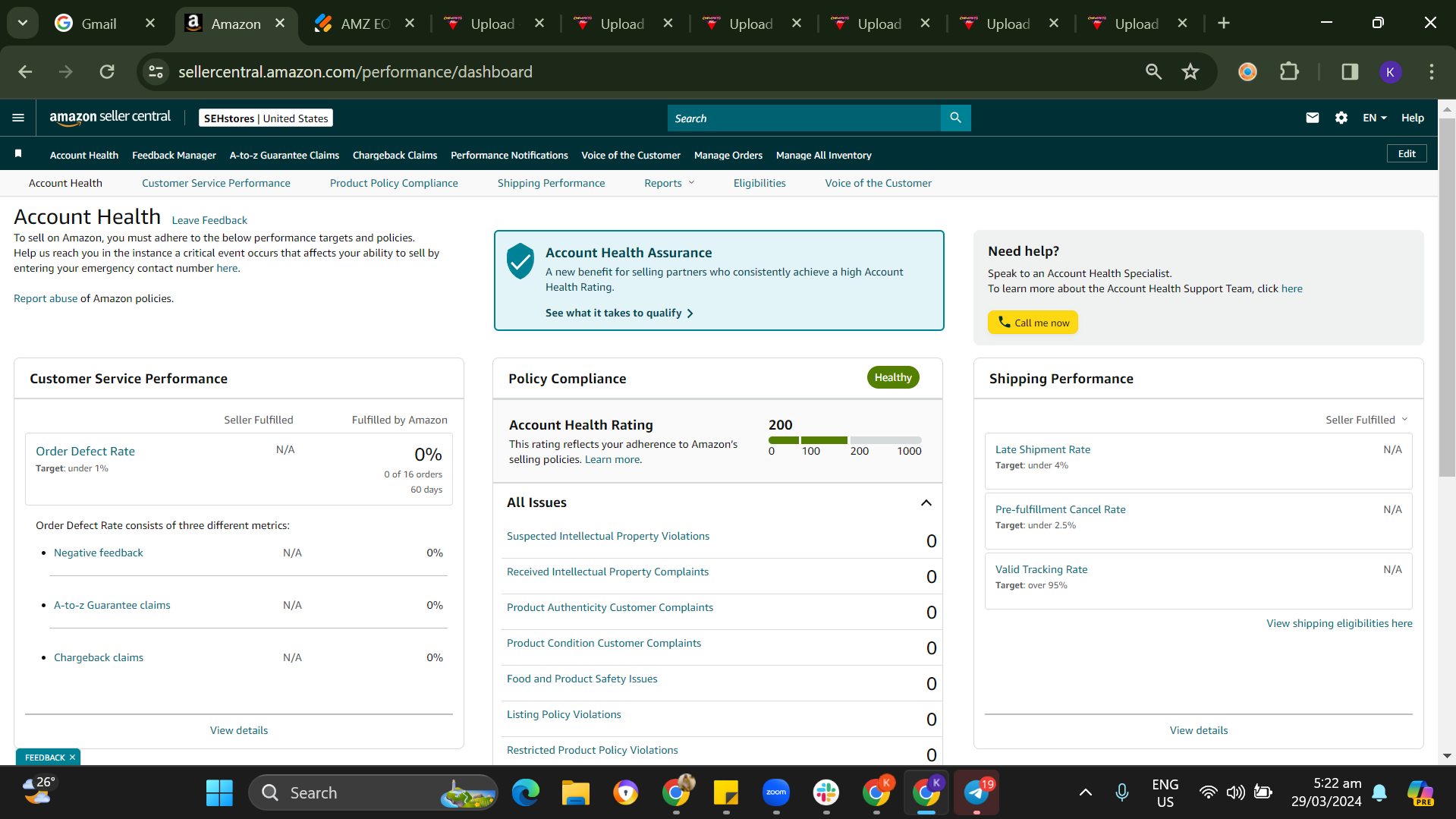This screenshot has height=819, width=1456.
Task: Open the Customer Service Performance tab
Action: (x=215, y=183)
